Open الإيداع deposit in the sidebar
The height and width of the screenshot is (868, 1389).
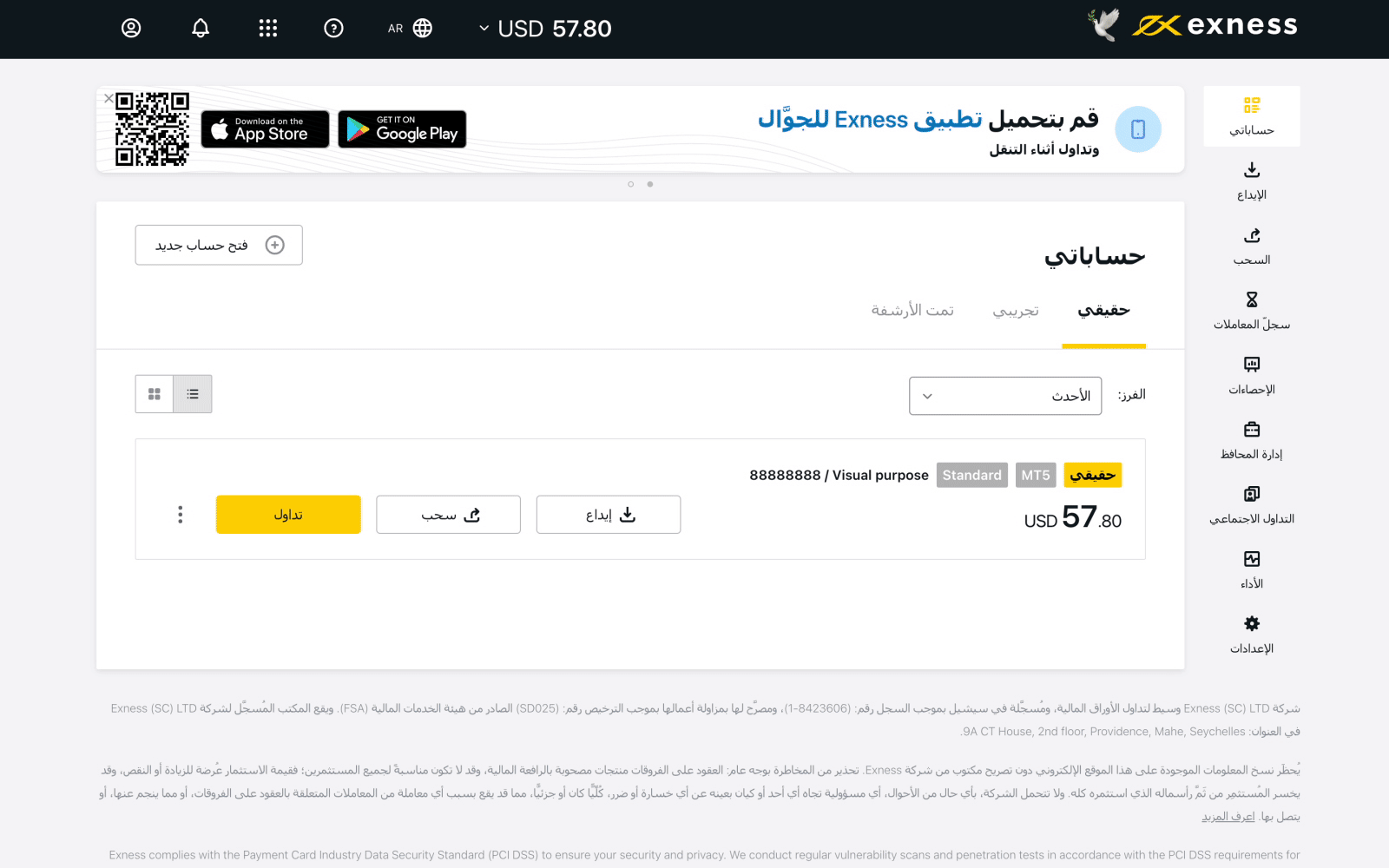point(1252,181)
